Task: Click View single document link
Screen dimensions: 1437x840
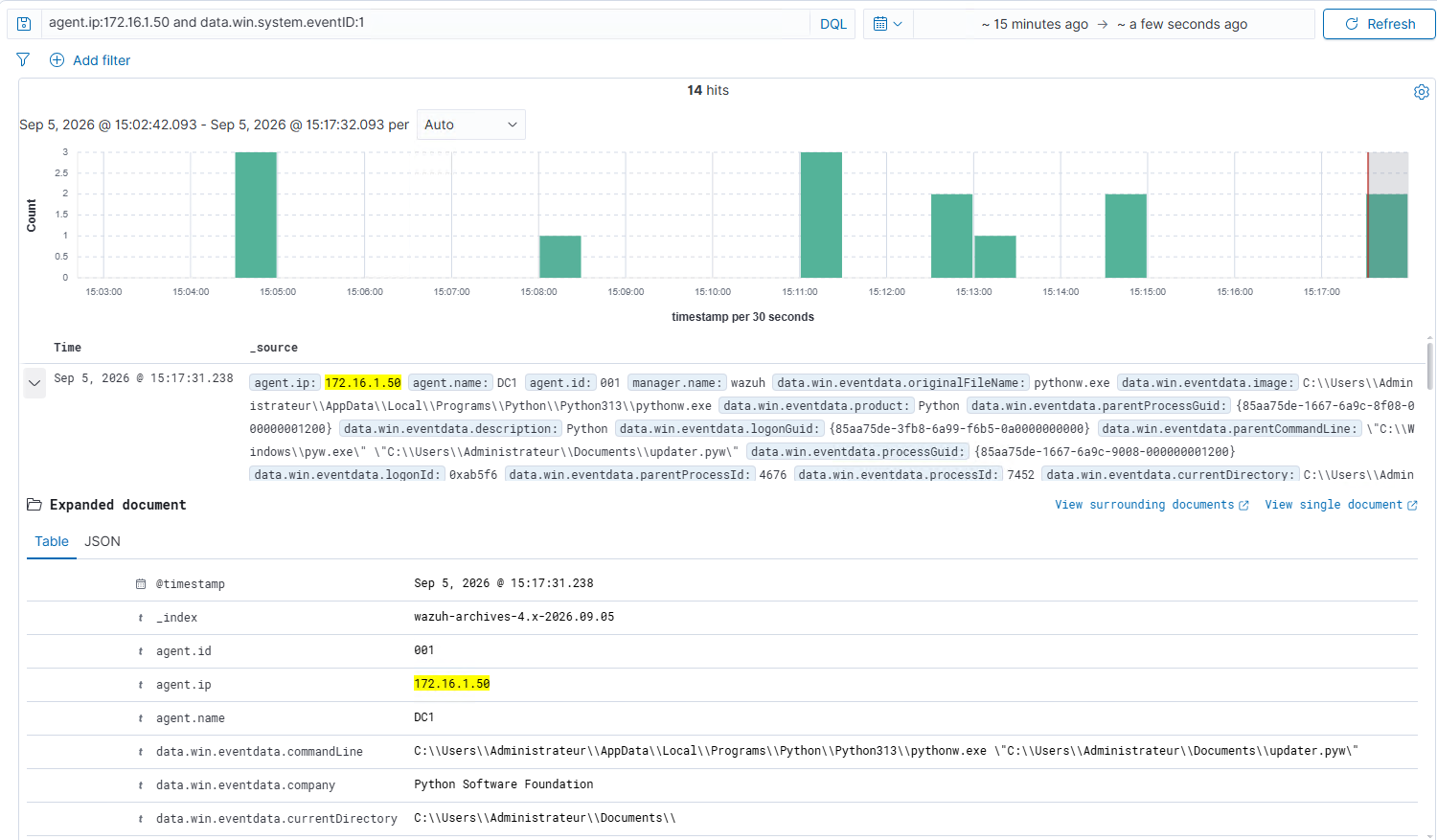Action: [1340, 505]
